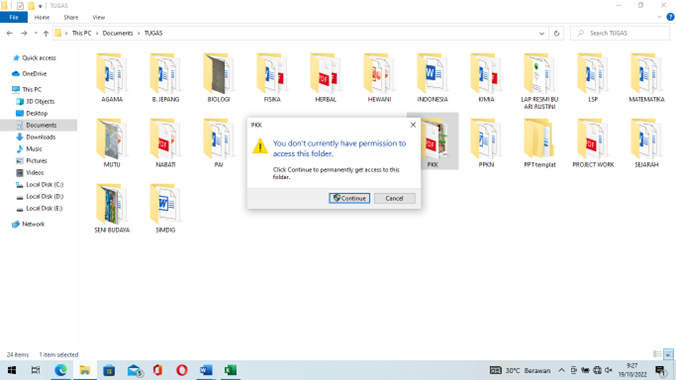Viewport: 676px width, 380px height.
Task: Select the SENI BUDAYA folder
Action: point(112,209)
